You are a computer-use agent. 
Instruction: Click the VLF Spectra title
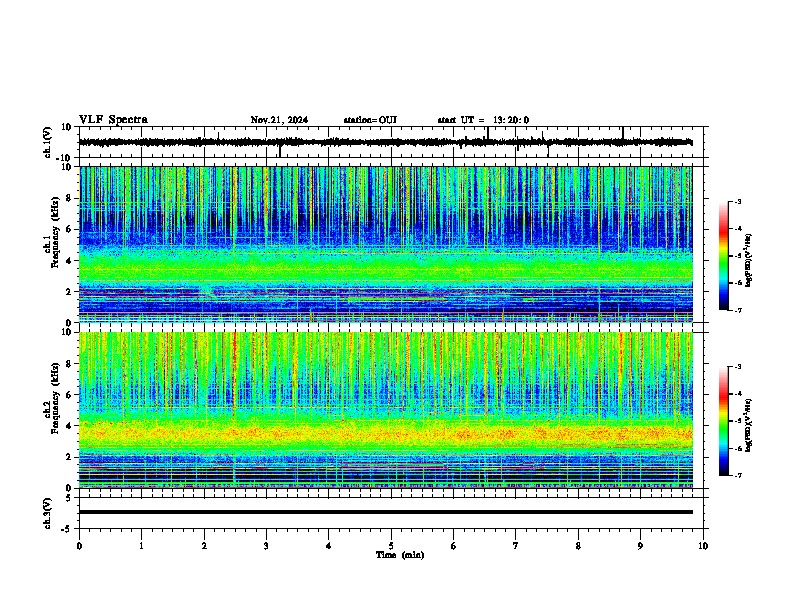point(113,120)
